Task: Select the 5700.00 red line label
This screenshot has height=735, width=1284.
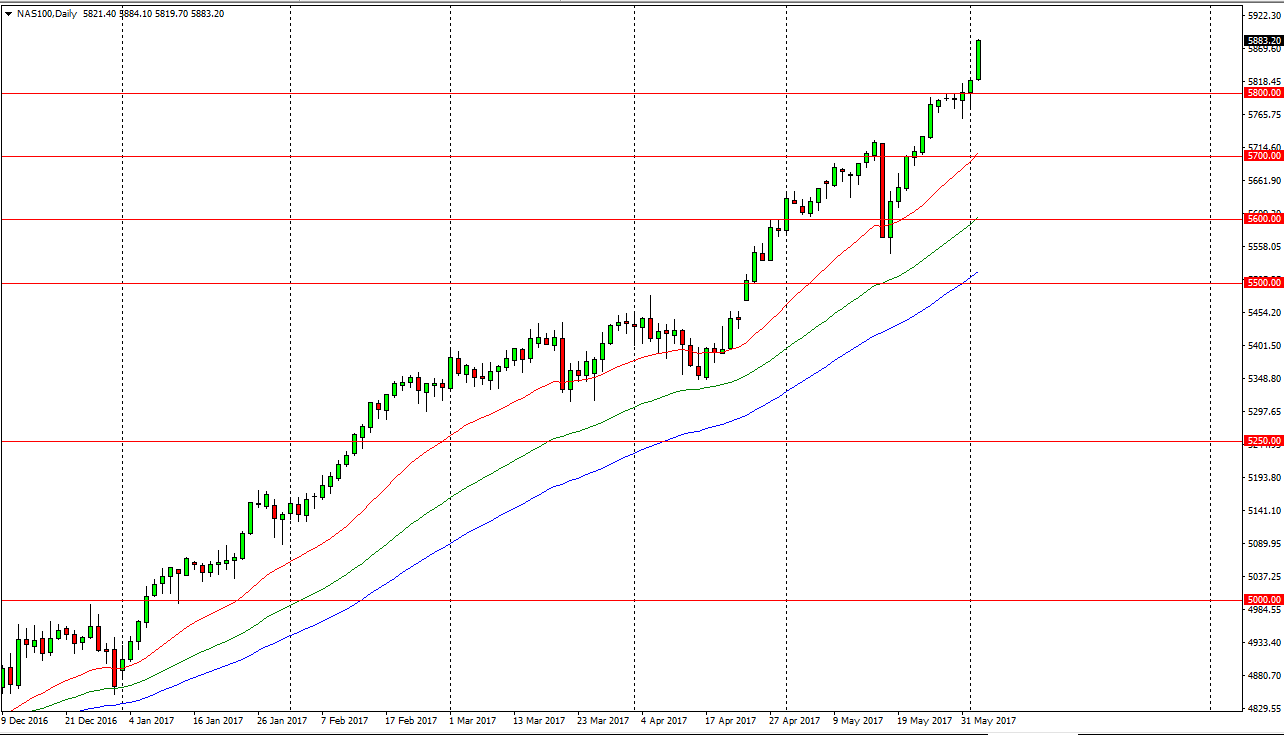Action: coord(1264,156)
